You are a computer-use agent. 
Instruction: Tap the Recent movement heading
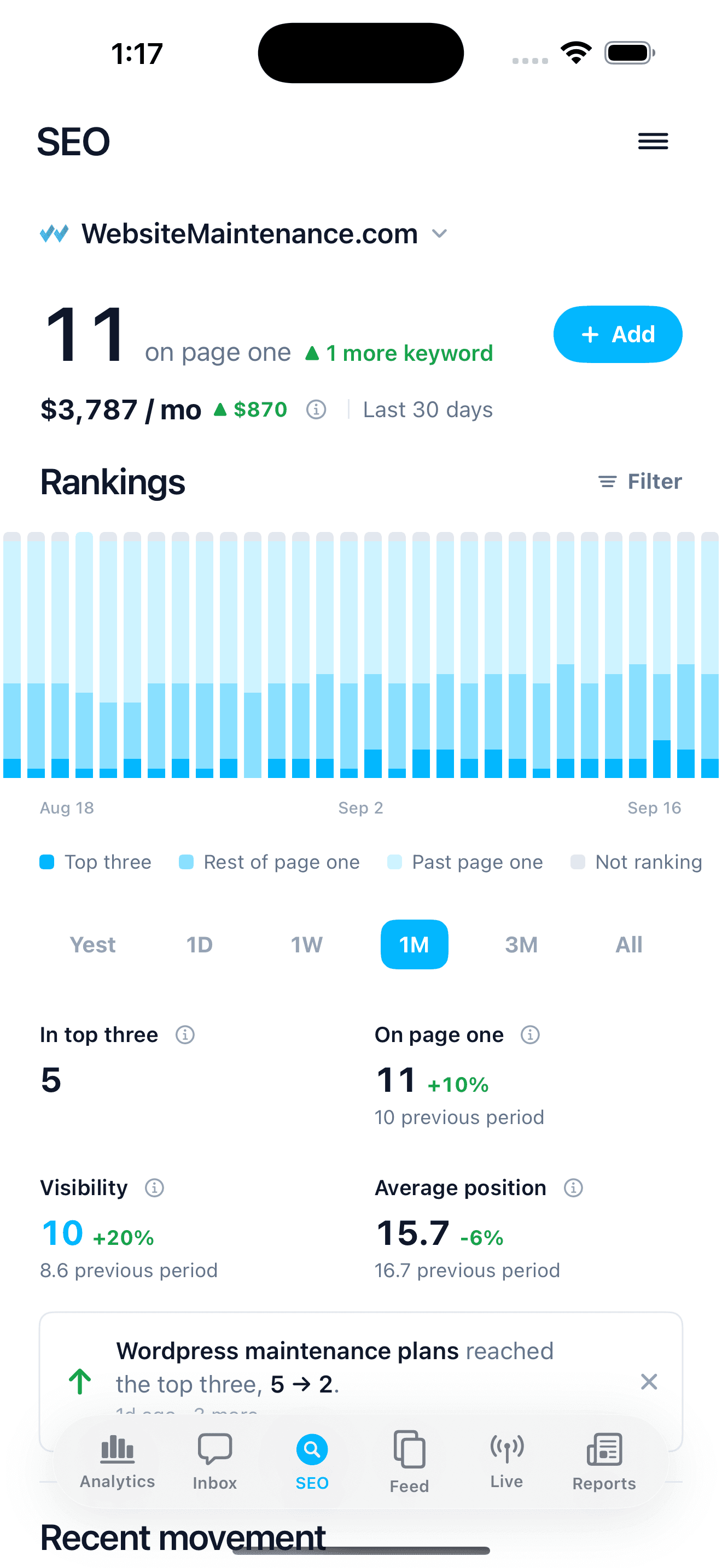(x=183, y=1537)
